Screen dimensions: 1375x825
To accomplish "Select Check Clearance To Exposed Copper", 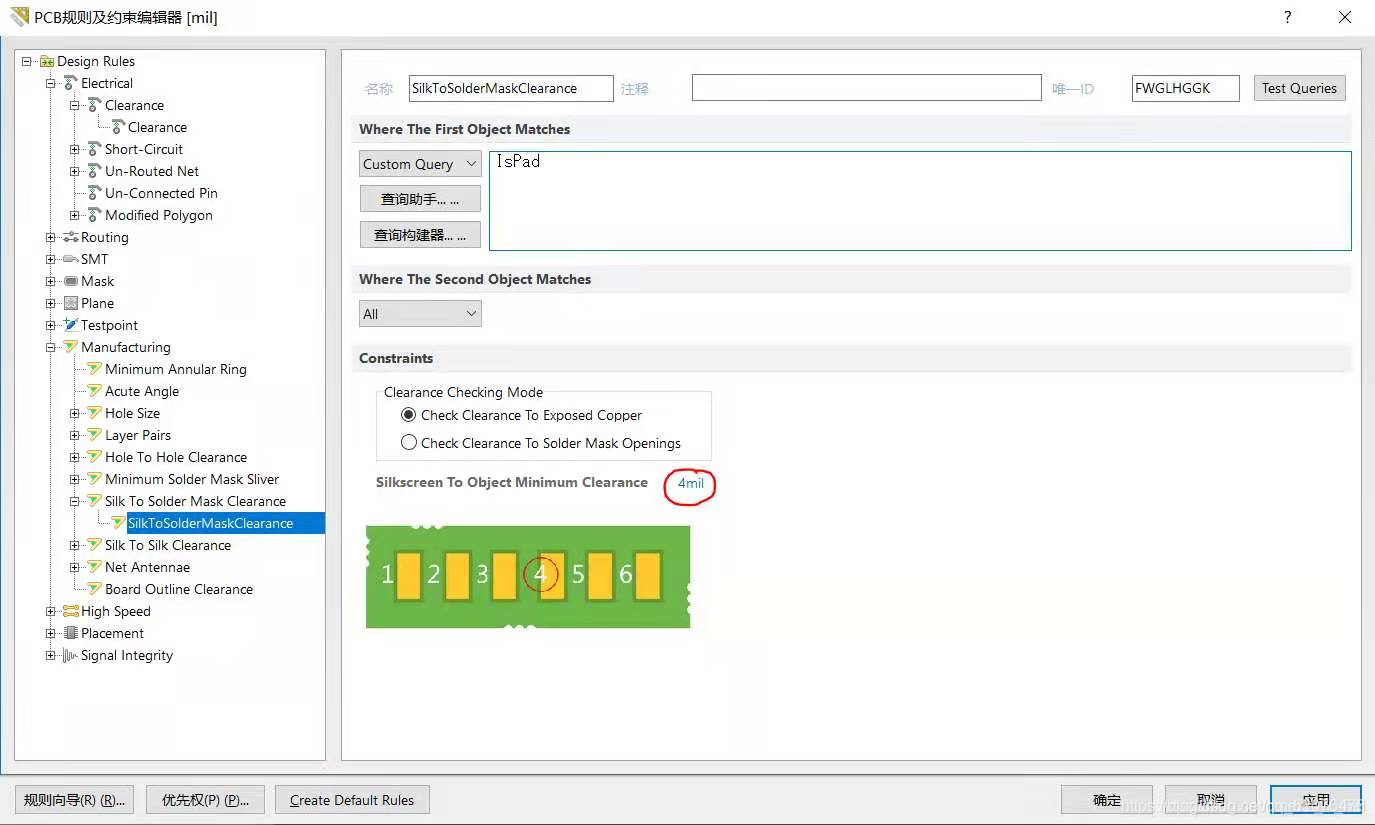I will click(408, 415).
